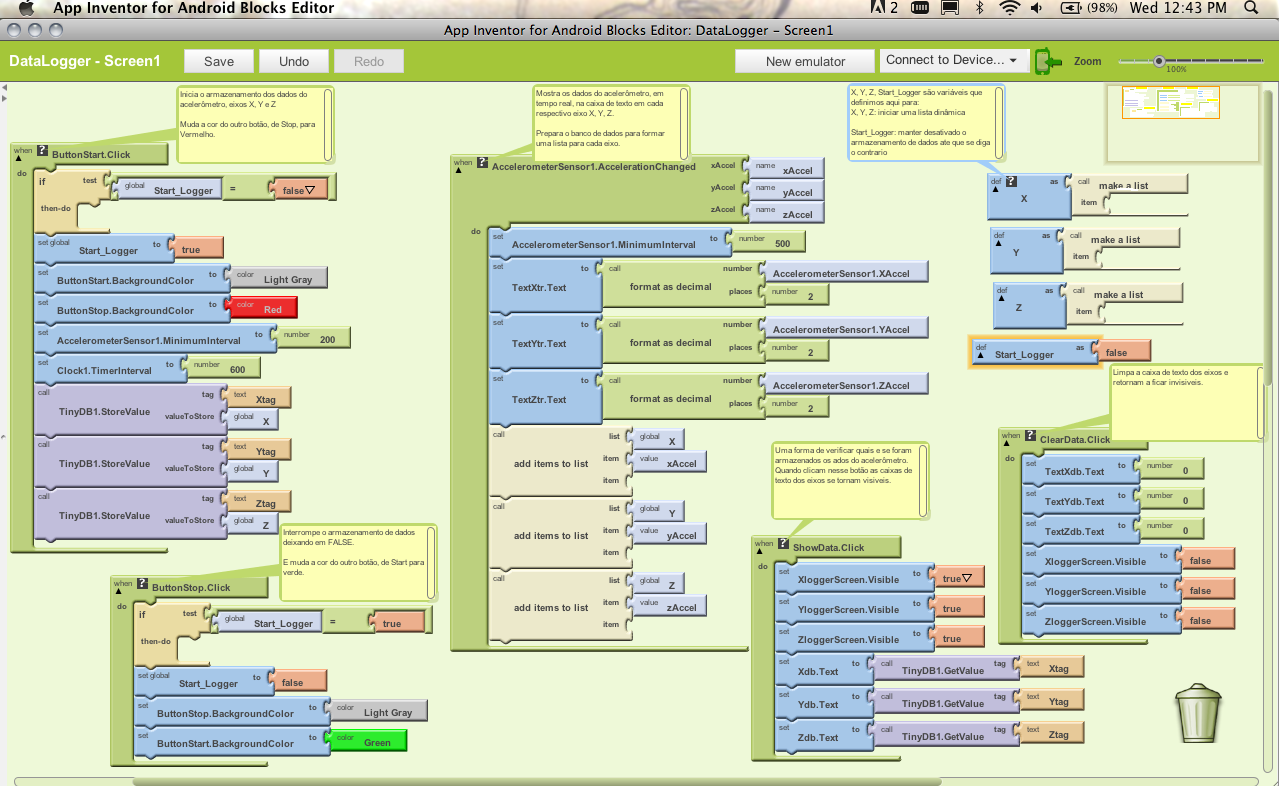Click the trash can icon
This screenshot has width=1279, height=786.
click(1198, 712)
